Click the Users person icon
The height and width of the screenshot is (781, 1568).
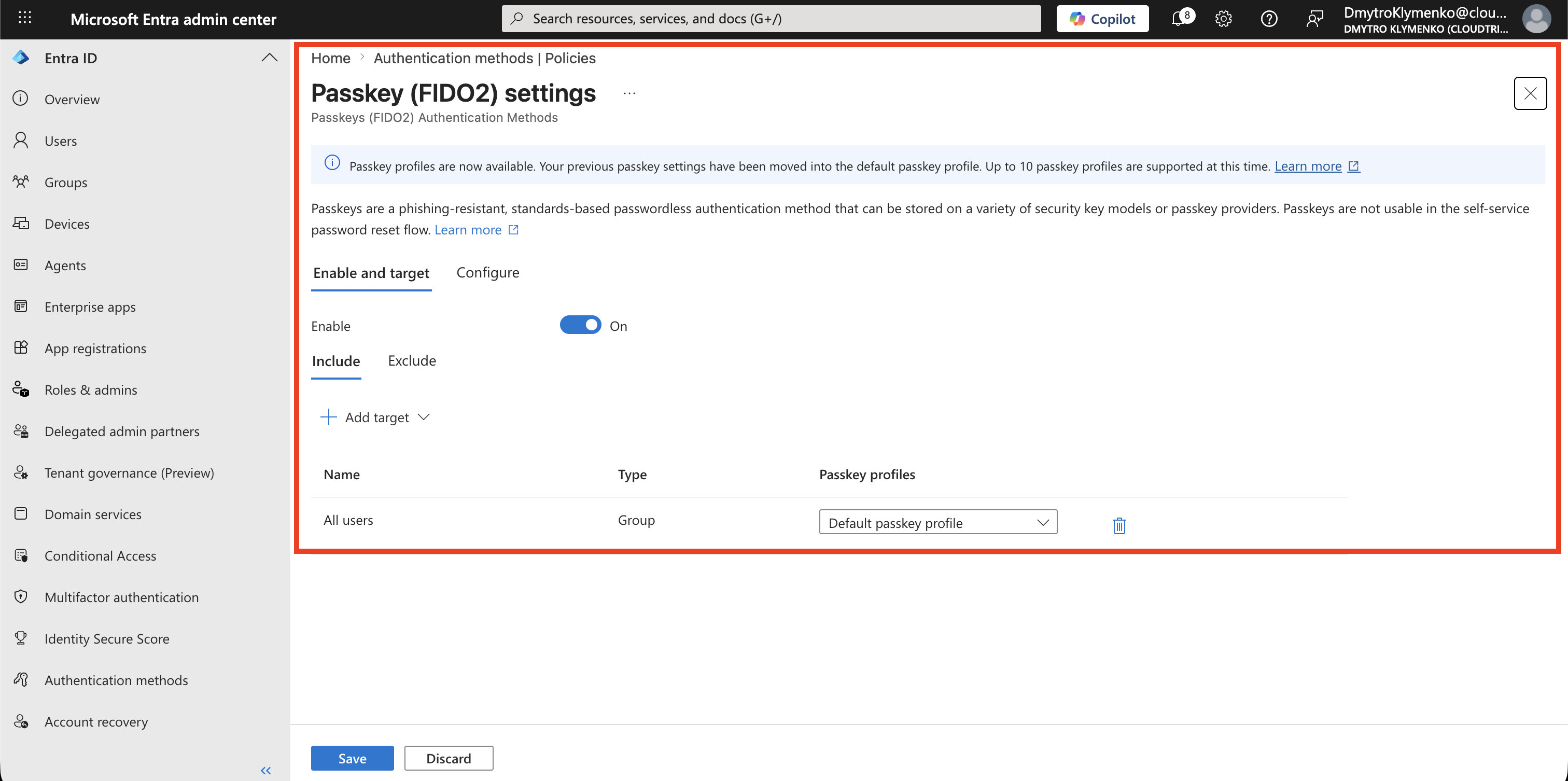click(x=21, y=140)
